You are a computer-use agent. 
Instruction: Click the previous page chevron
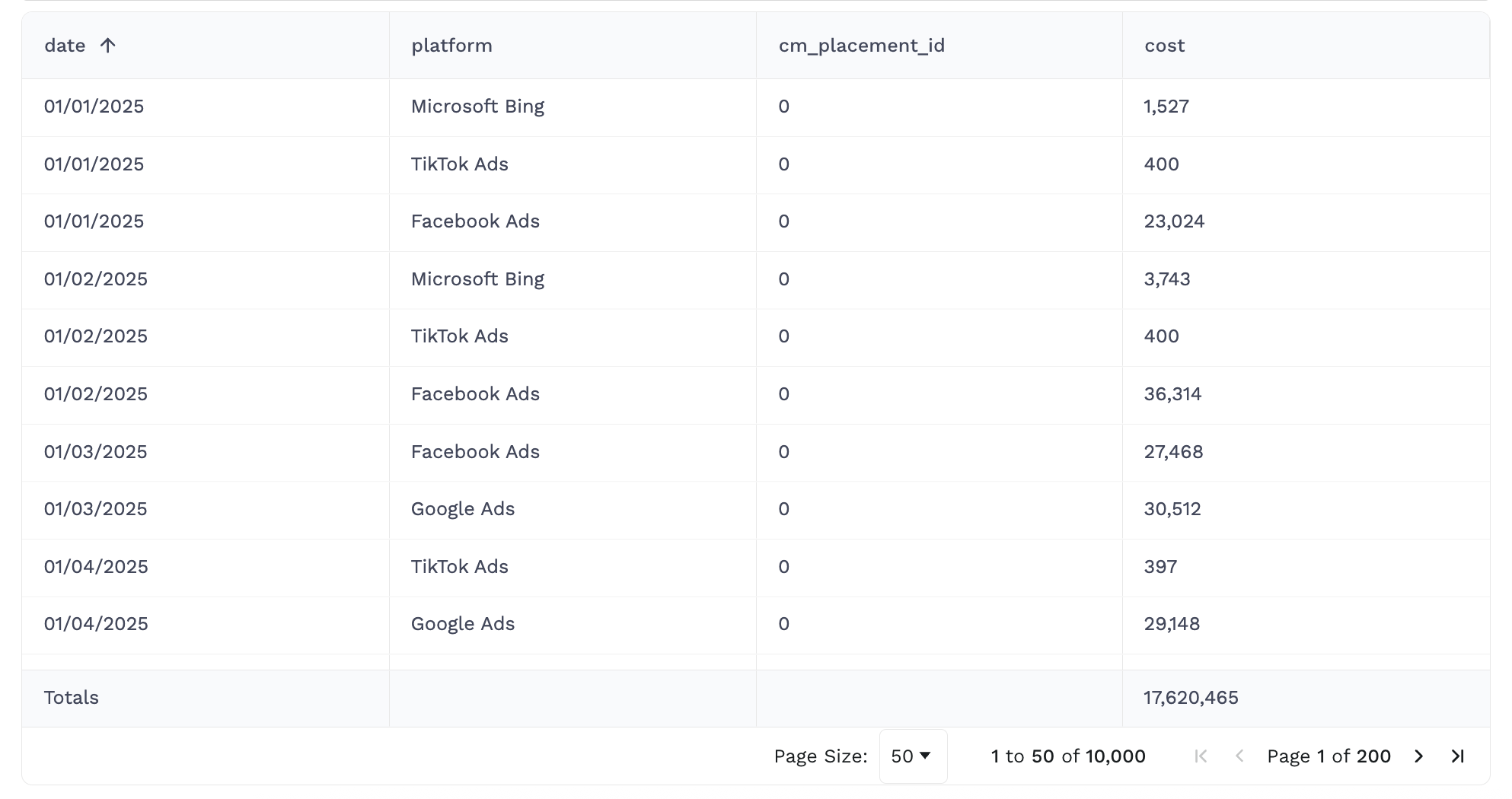coord(1239,756)
